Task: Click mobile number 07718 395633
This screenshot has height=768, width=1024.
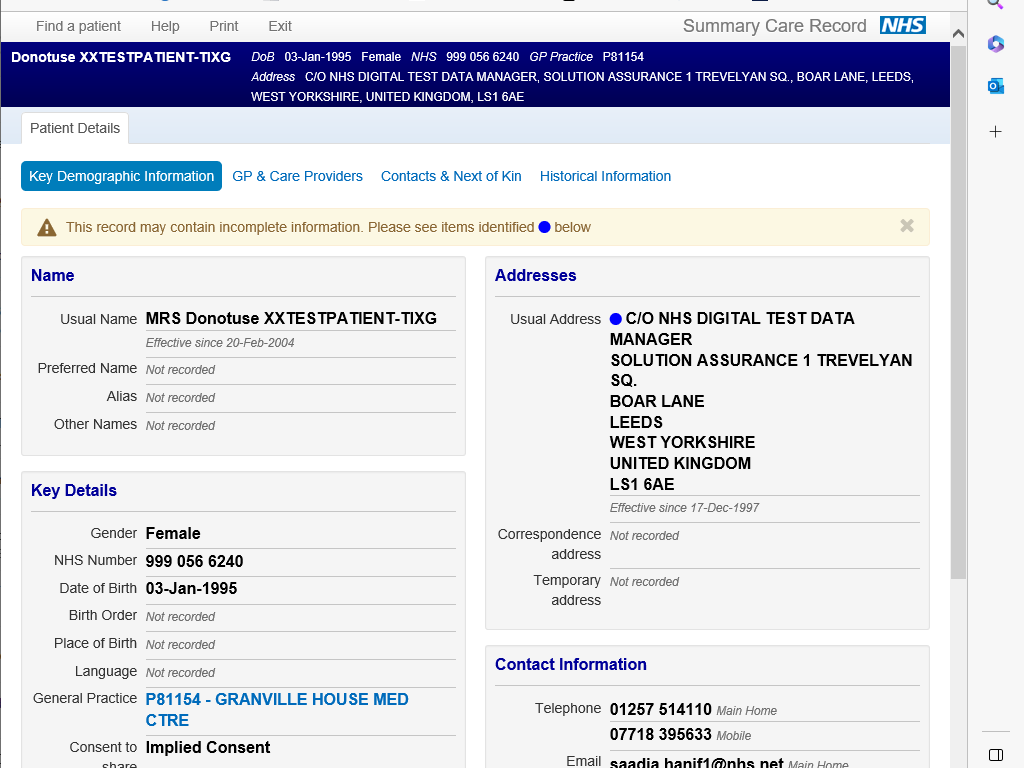Action: 661,734
